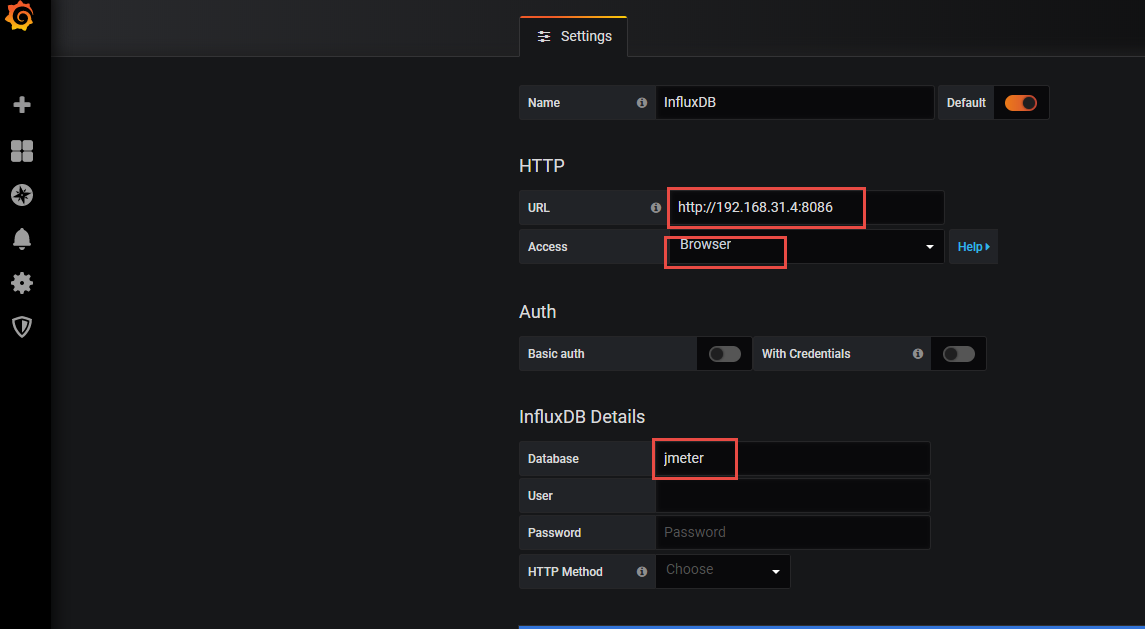Viewport: 1145px width, 629px height.
Task: Enable the Basic auth toggle
Action: pos(724,354)
